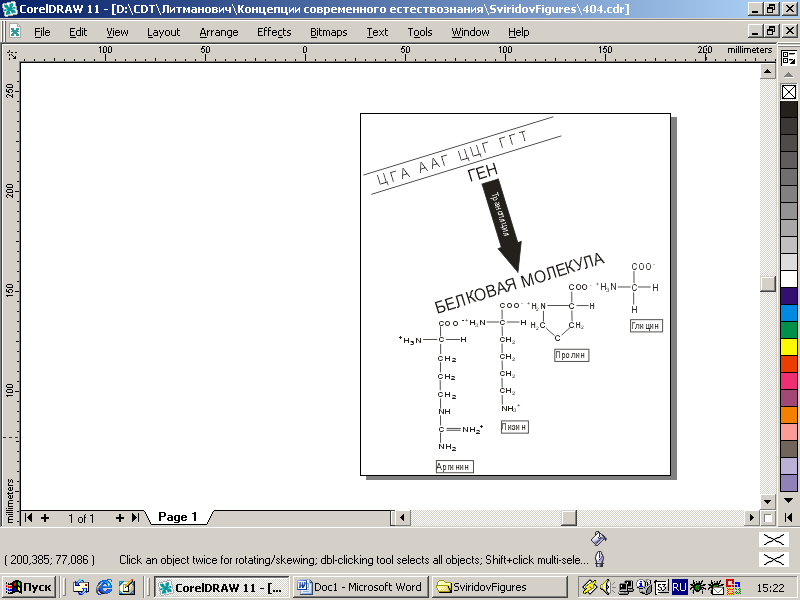The width and height of the screenshot is (800, 600).
Task: Pick the yellow swatch in the color palette
Action: (789, 346)
